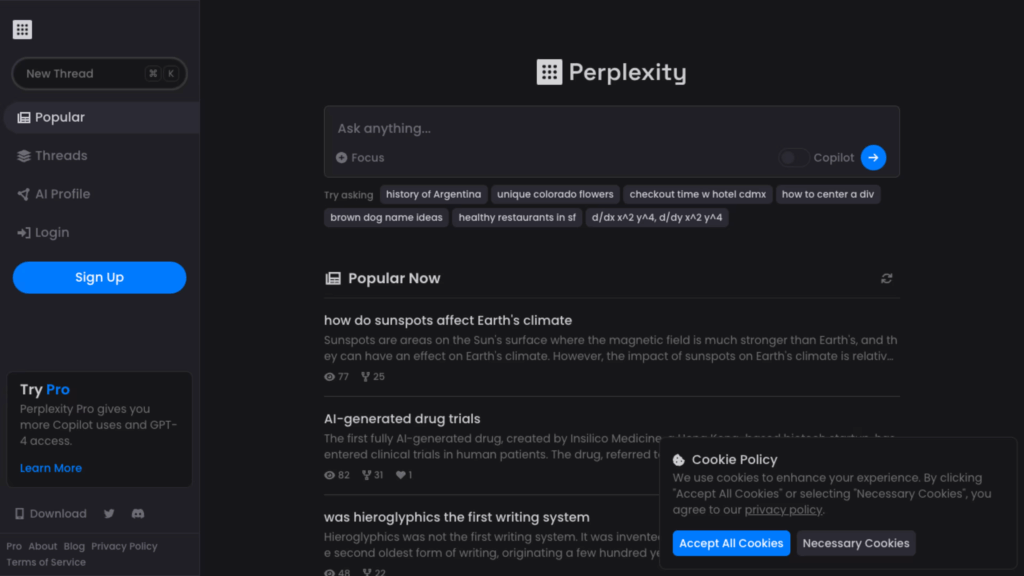1024x576 pixels.
Task: Toggle the Copilot switch on
Action: coord(794,158)
